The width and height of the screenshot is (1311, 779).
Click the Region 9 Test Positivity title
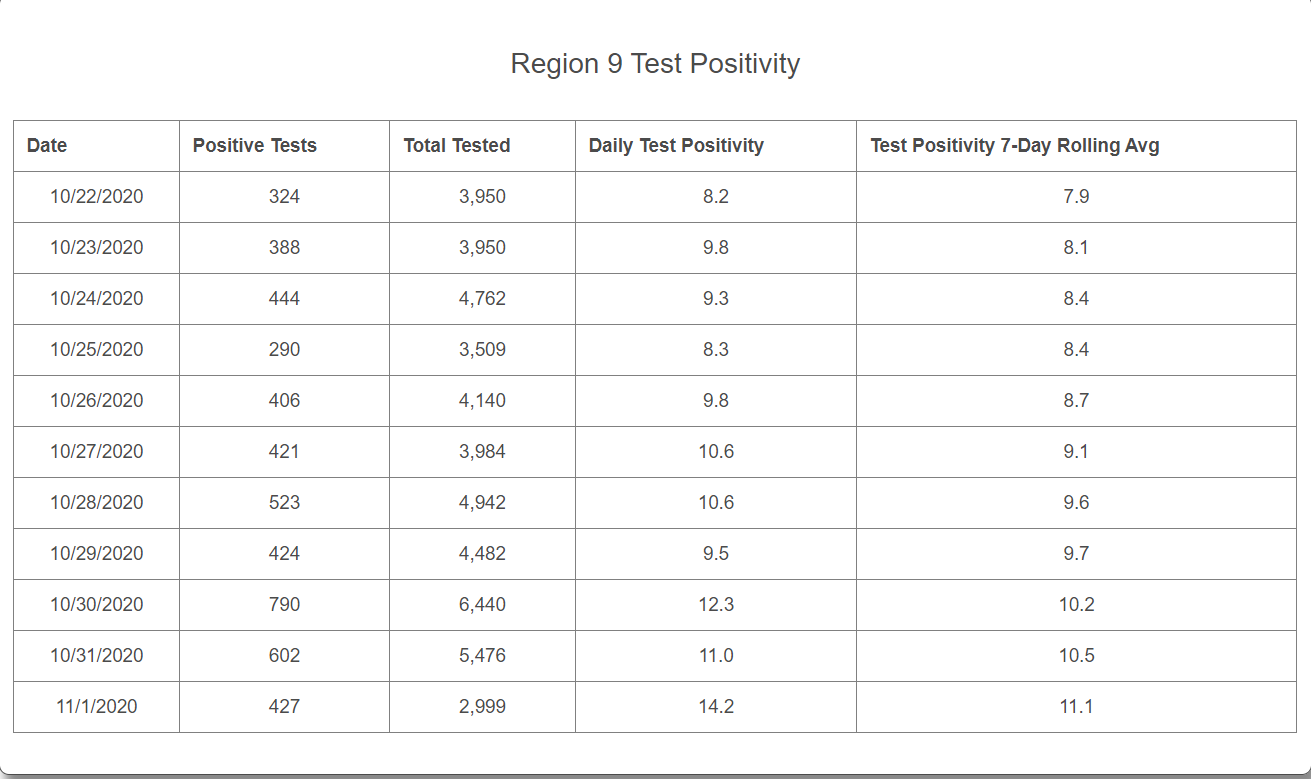655,64
